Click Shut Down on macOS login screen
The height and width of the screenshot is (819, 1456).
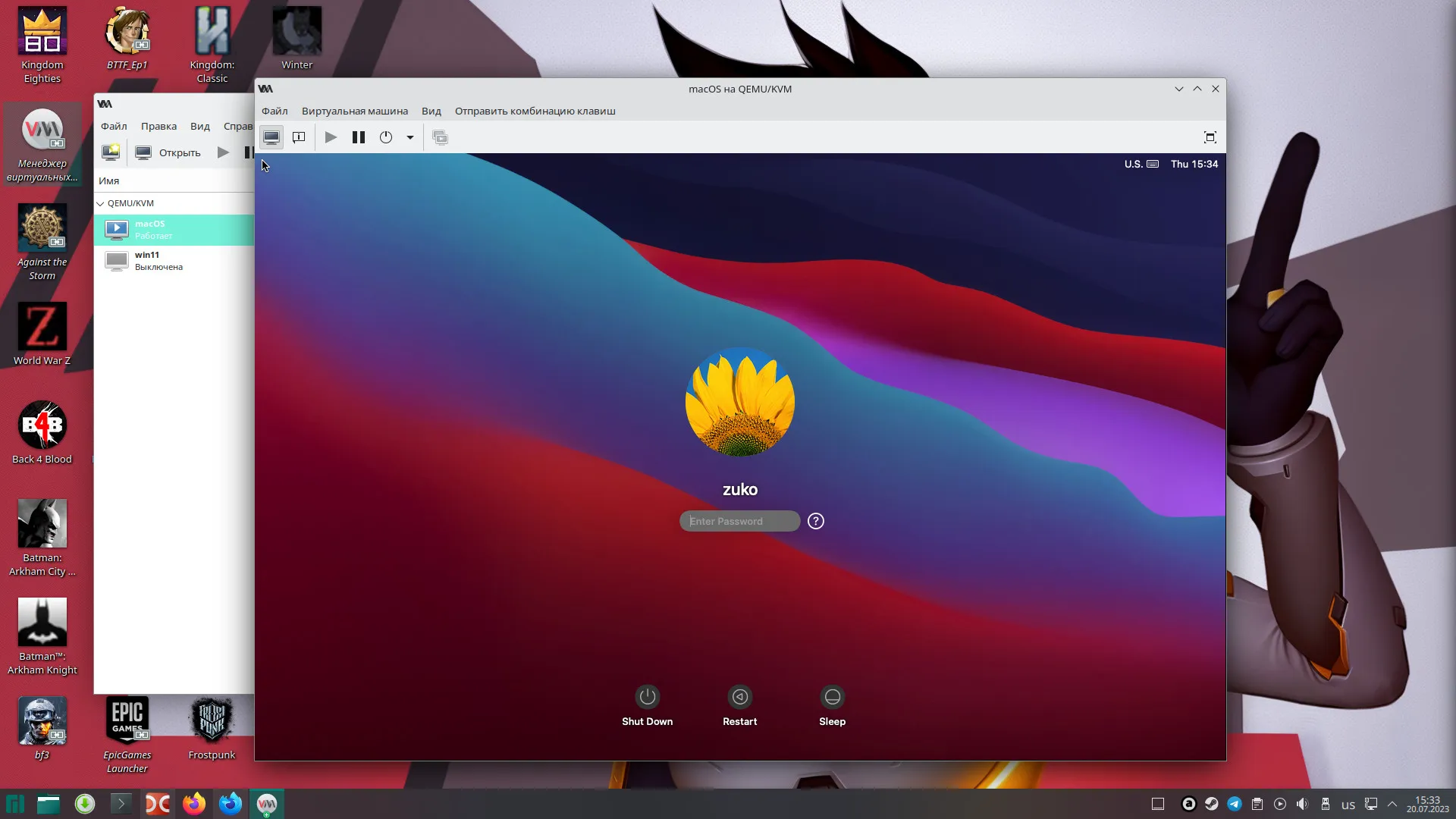pos(648,706)
